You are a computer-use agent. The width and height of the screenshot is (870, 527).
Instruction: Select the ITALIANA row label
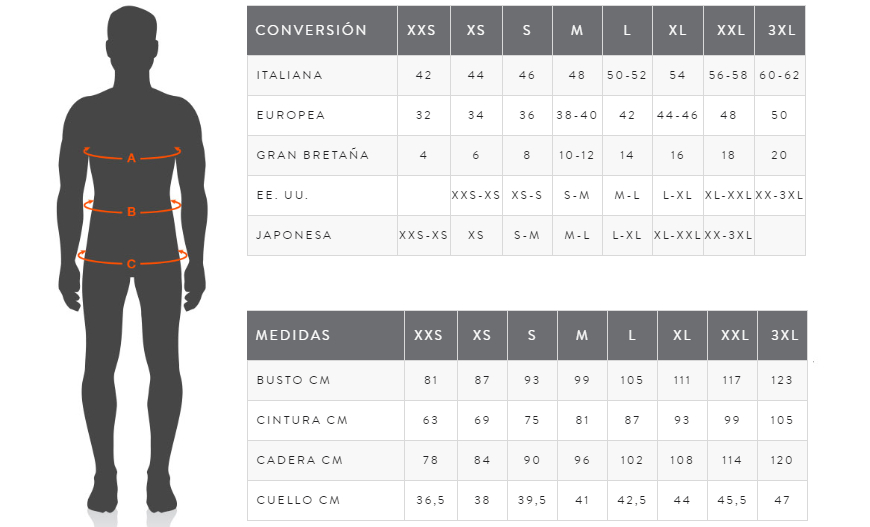click(289, 75)
